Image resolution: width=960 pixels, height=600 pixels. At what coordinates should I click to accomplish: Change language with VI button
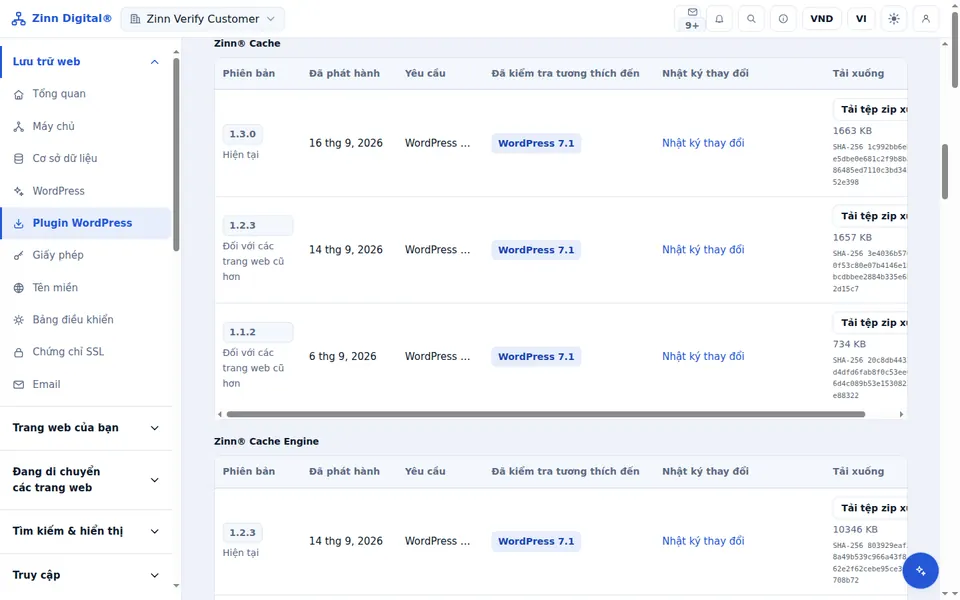tap(861, 18)
